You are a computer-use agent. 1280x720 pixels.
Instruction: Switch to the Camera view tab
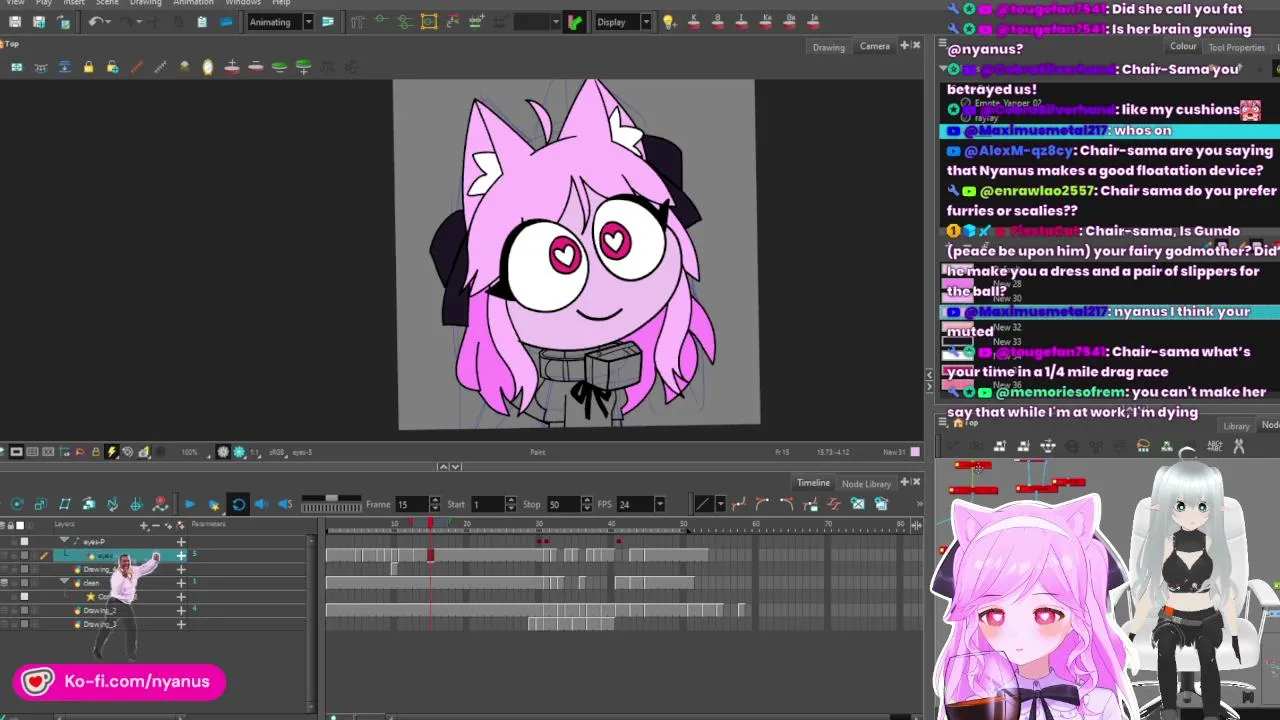click(x=874, y=46)
